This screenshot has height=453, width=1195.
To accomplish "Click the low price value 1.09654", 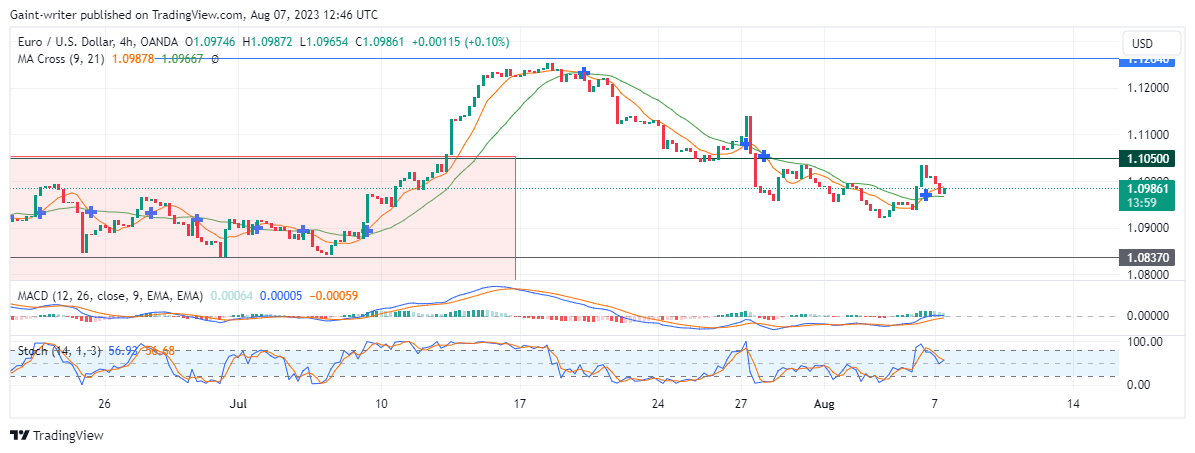I will pyautogui.click(x=326, y=42).
